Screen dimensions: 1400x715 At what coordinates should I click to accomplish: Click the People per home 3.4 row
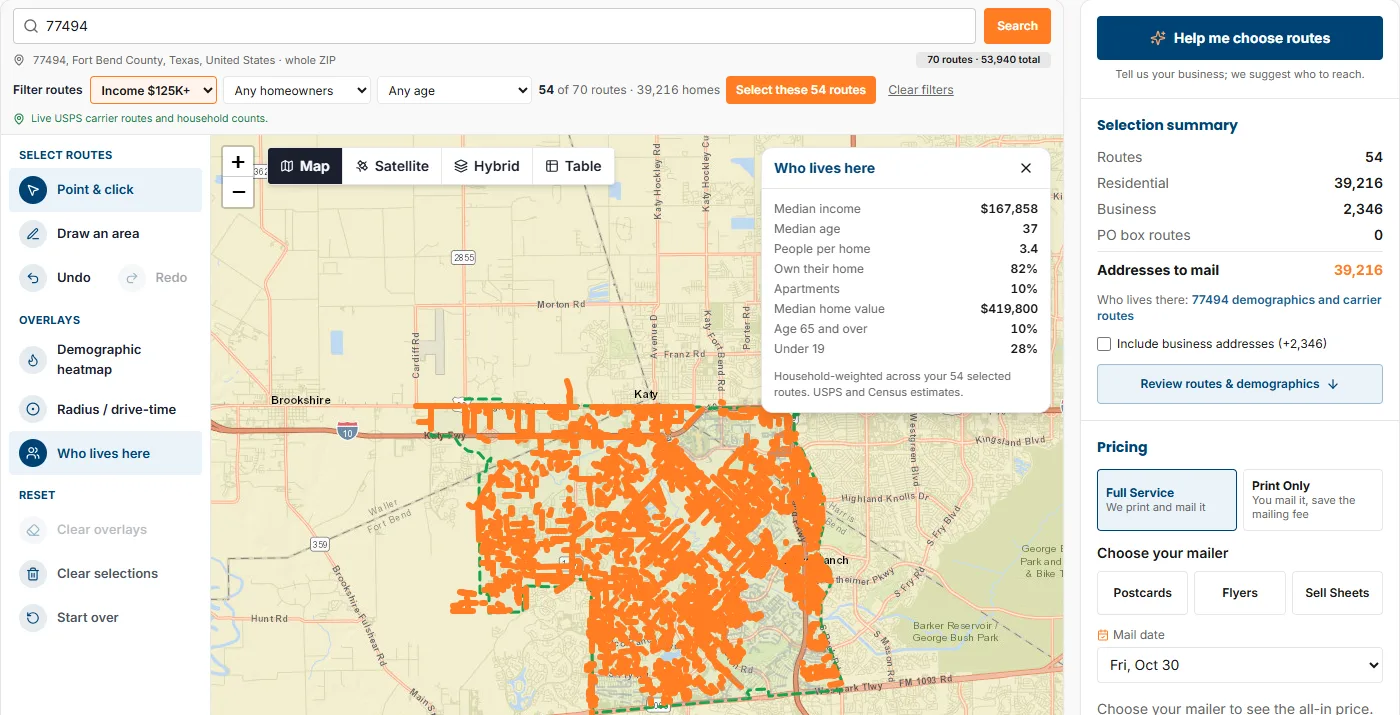pyautogui.click(x=906, y=249)
